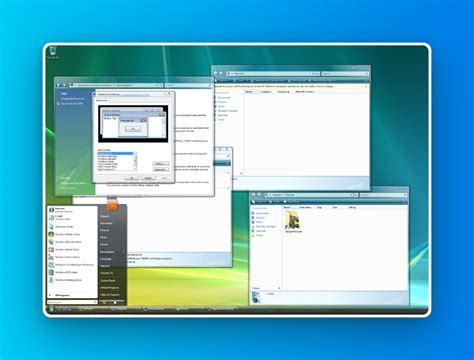Open the Sample Pictures folder
Image resolution: width=474 pixels, height=360 pixels.
pyautogui.click(x=293, y=223)
